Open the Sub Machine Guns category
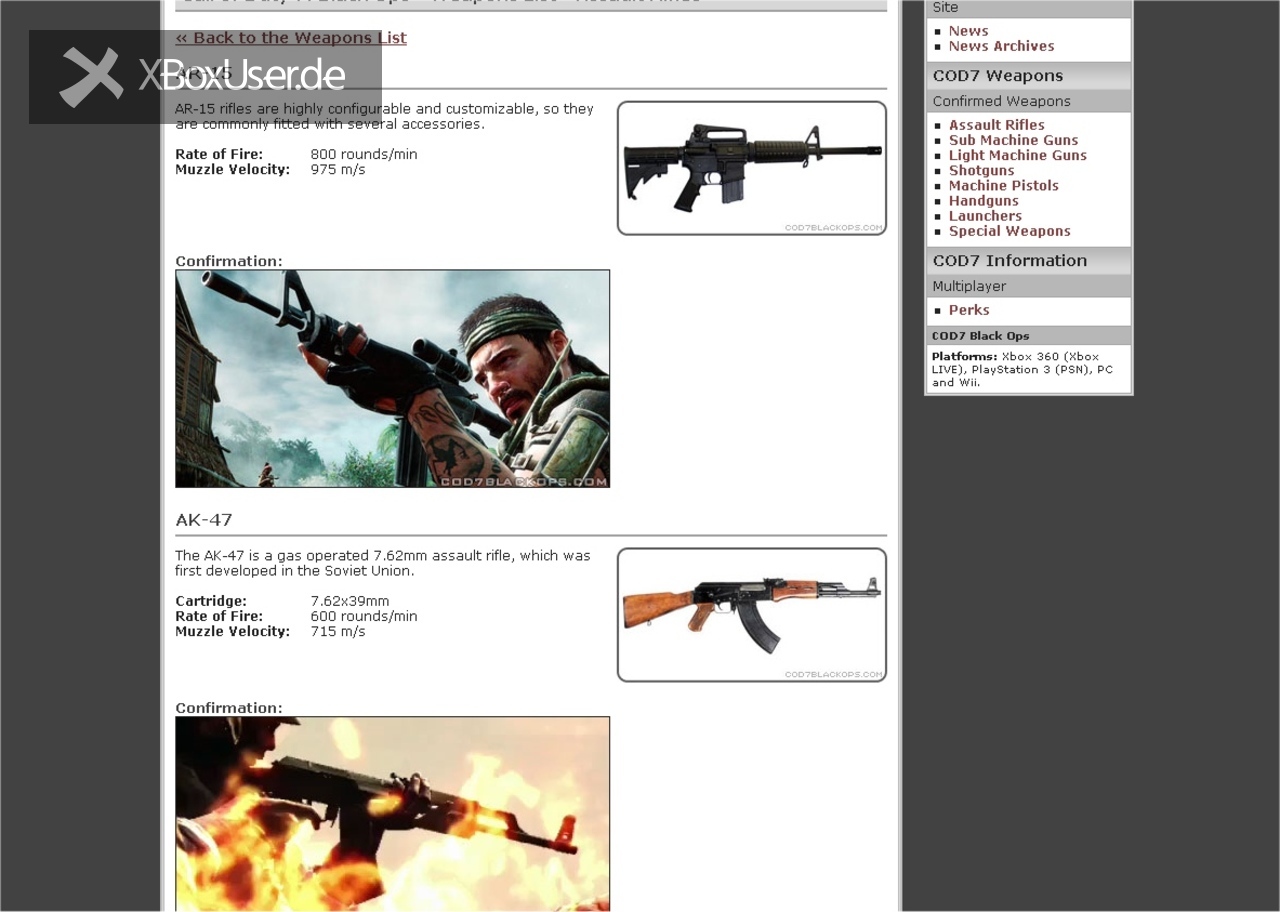 tap(1013, 140)
